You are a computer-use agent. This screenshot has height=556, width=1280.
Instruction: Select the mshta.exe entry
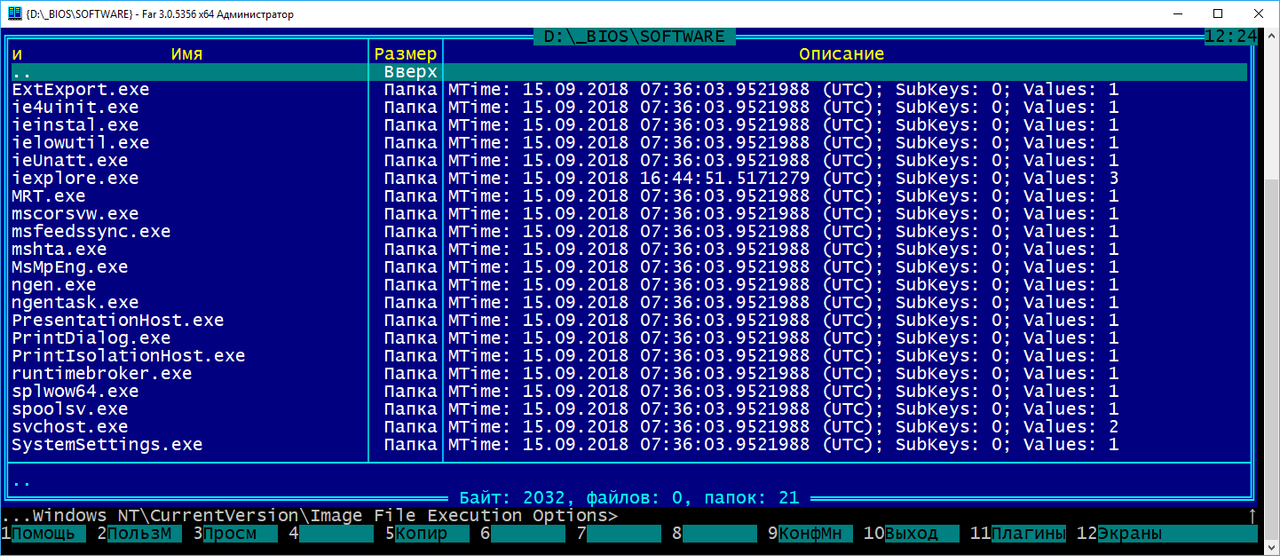[x=630, y=250]
